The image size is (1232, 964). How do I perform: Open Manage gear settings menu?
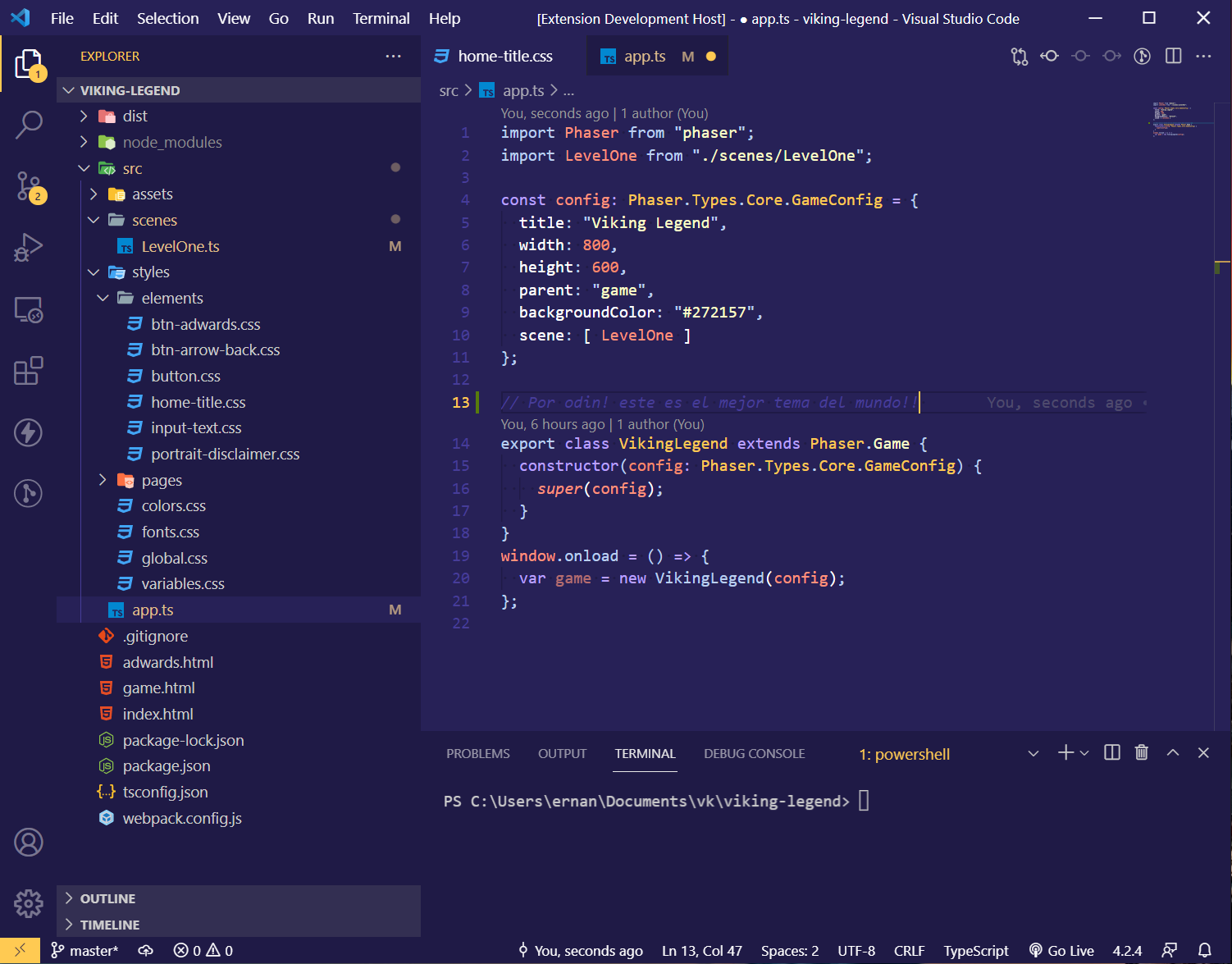29,903
